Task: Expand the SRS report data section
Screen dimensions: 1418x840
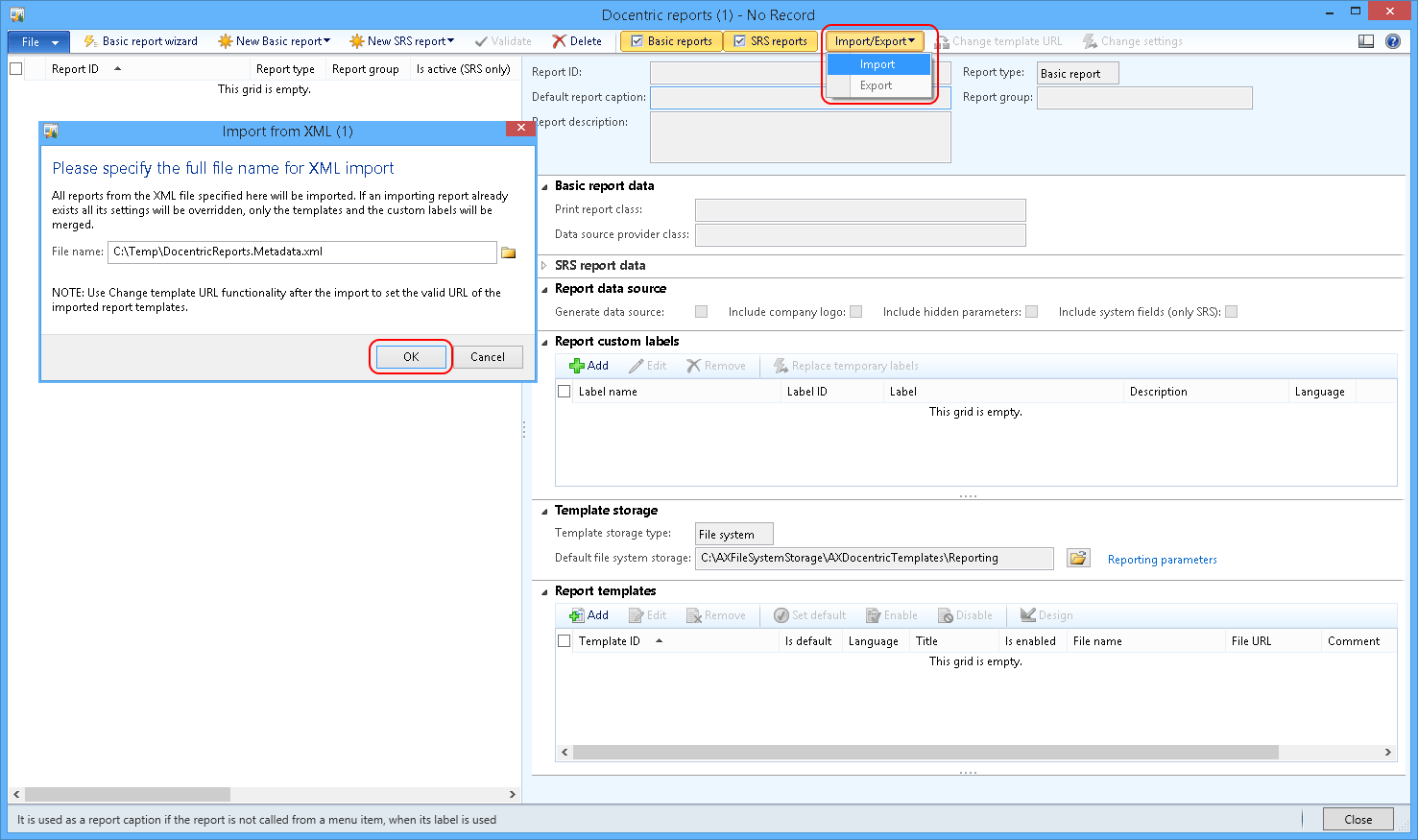Action: coord(544,266)
